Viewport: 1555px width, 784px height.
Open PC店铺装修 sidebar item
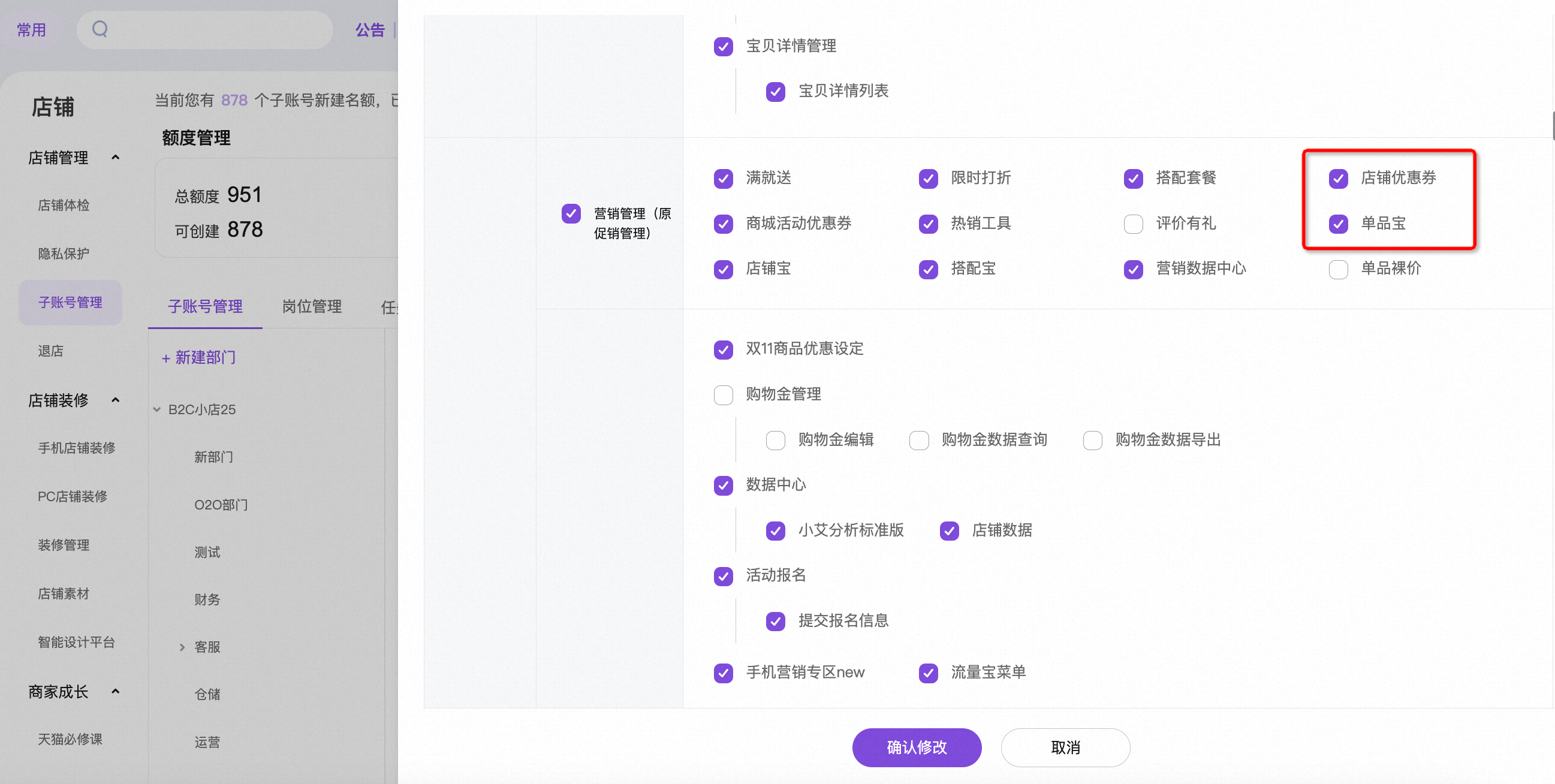pos(73,496)
